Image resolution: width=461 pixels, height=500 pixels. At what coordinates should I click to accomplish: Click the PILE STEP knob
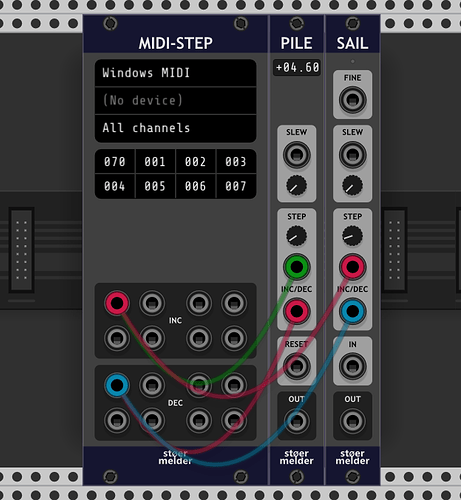pyautogui.click(x=296, y=236)
